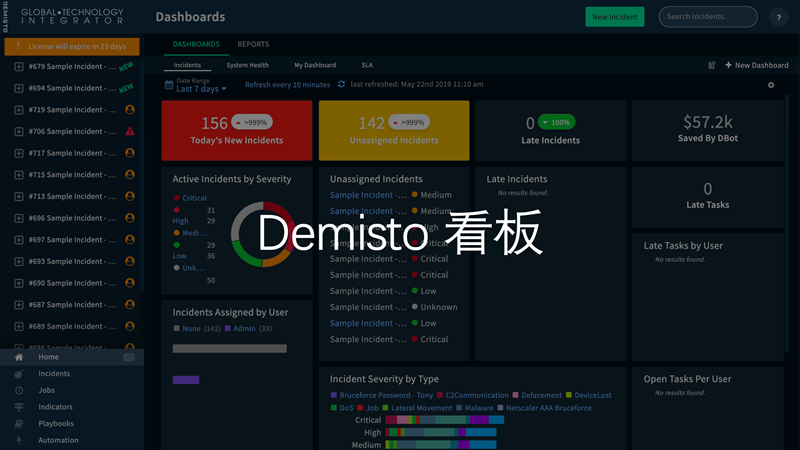Open the first Medium unassigned Sample Incident link
Viewport: 800px width, 450px height.
(368, 195)
